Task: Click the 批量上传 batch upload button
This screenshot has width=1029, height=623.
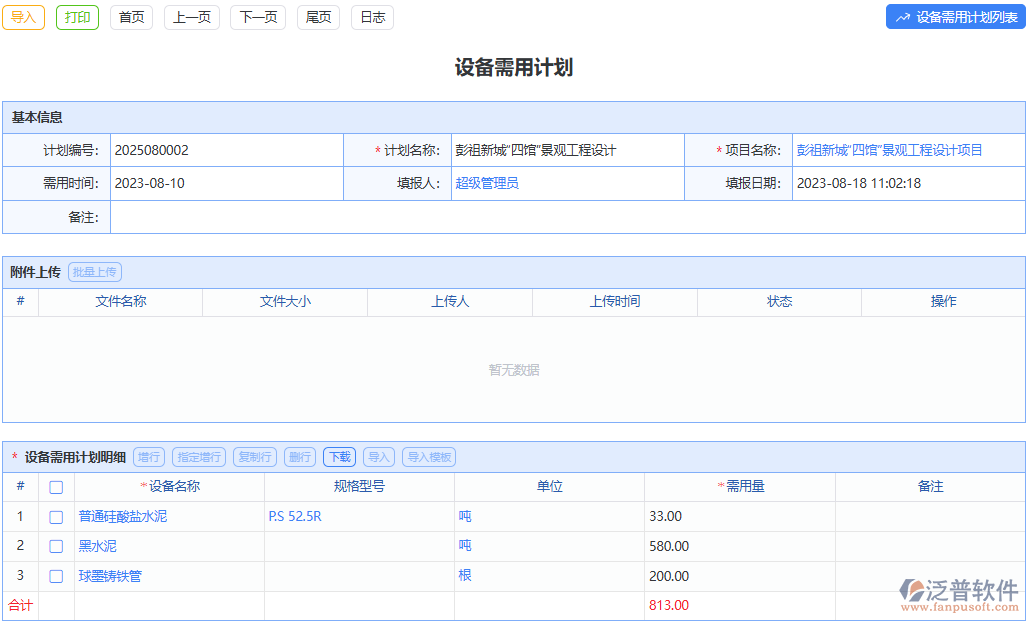Action: (x=94, y=271)
